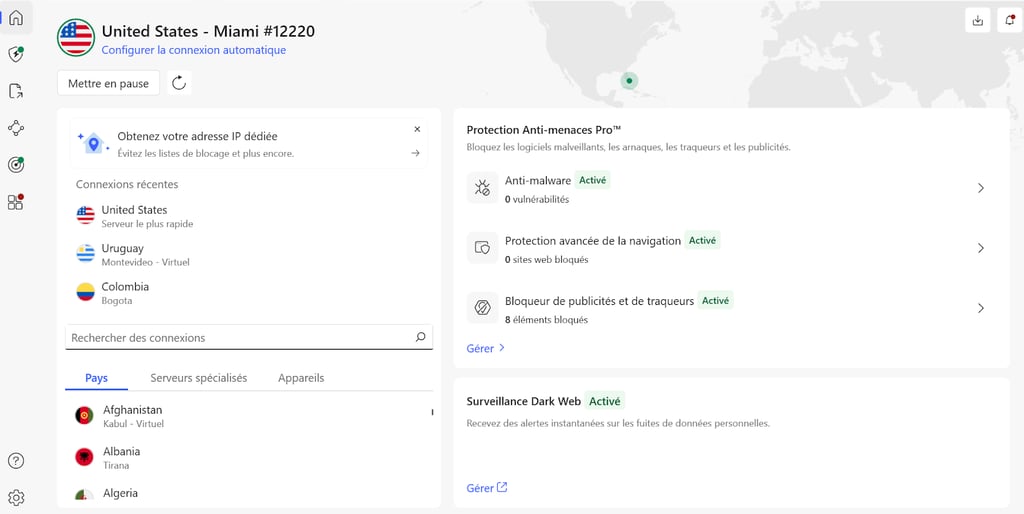The image size is (1024, 514).
Task: Click the Surveillance Dark Web Activé badge
Action: click(x=604, y=400)
